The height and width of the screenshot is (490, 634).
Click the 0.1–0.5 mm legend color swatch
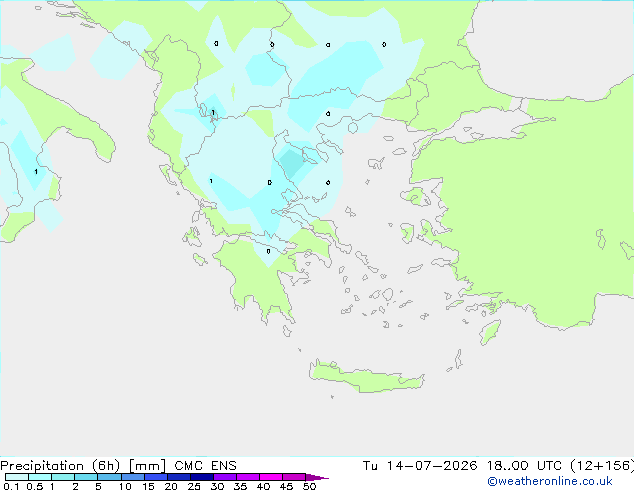coord(17,477)
